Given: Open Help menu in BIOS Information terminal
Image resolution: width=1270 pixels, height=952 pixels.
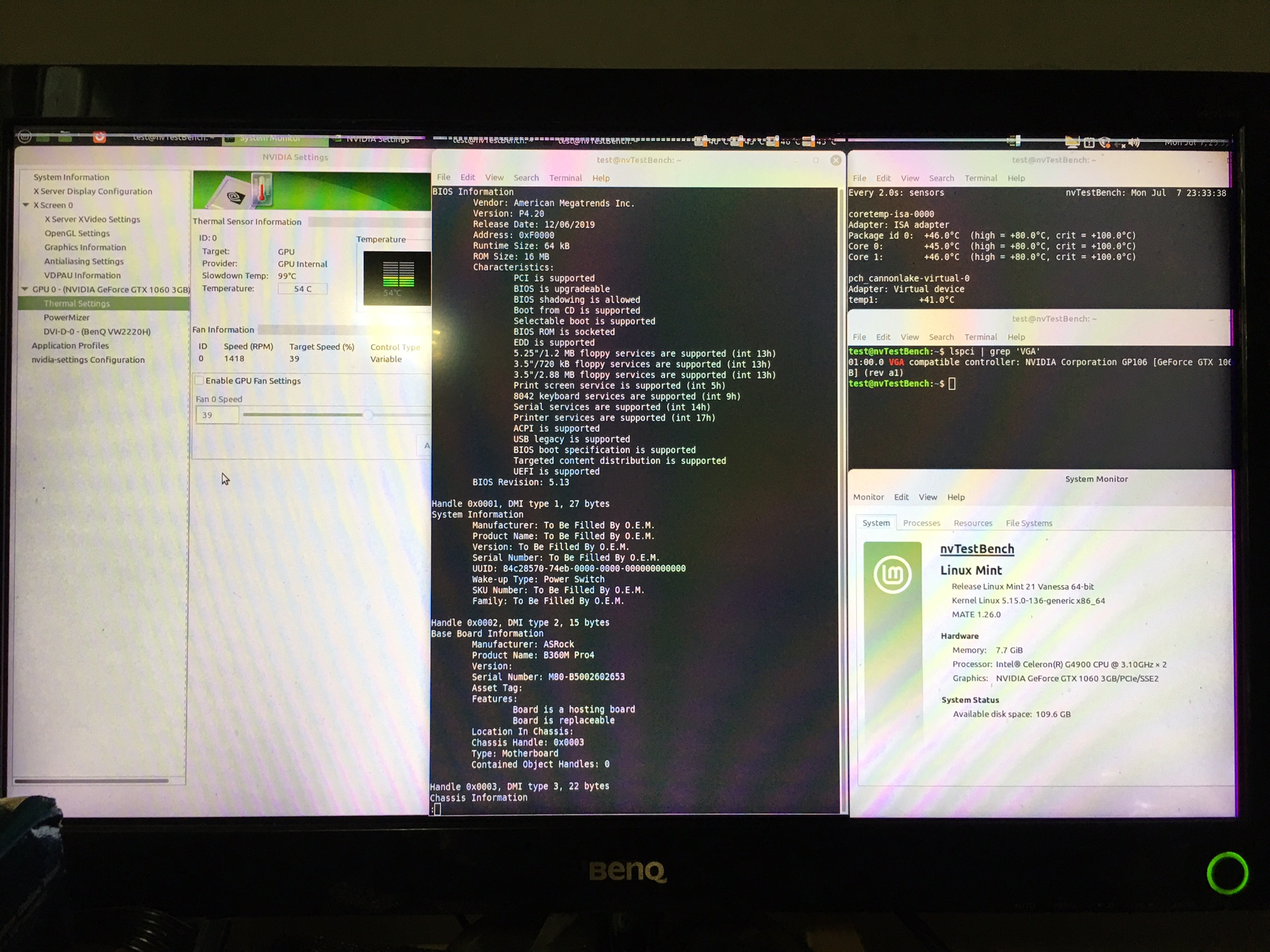Looking at the screenshot, I should click(x=600, y=178).
